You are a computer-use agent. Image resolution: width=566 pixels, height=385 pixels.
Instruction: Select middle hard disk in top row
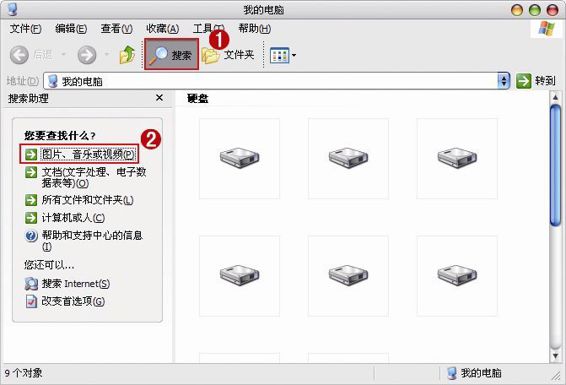(x=348, y=158)
